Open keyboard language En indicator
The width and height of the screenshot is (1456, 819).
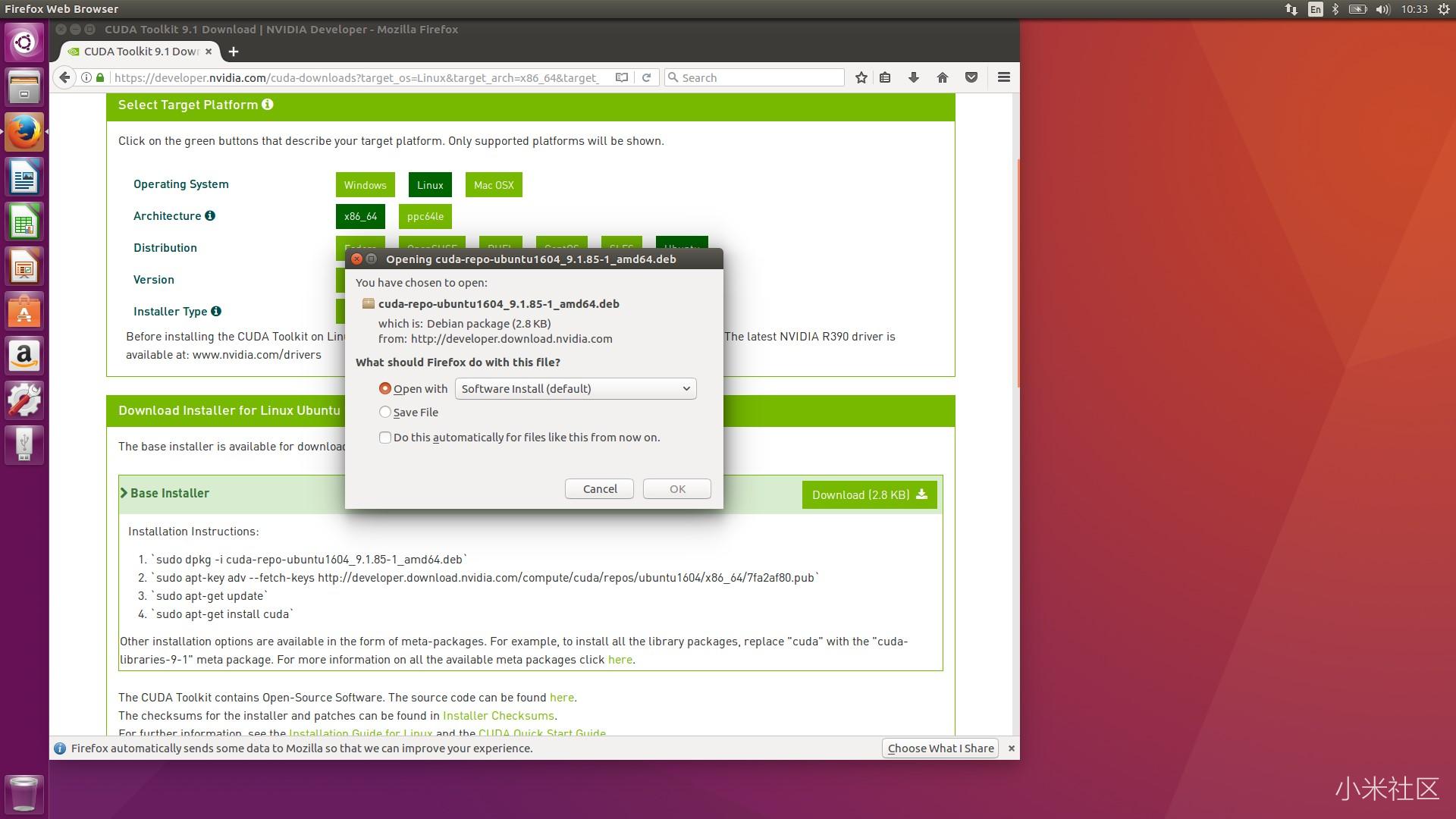click(1316, 9)
